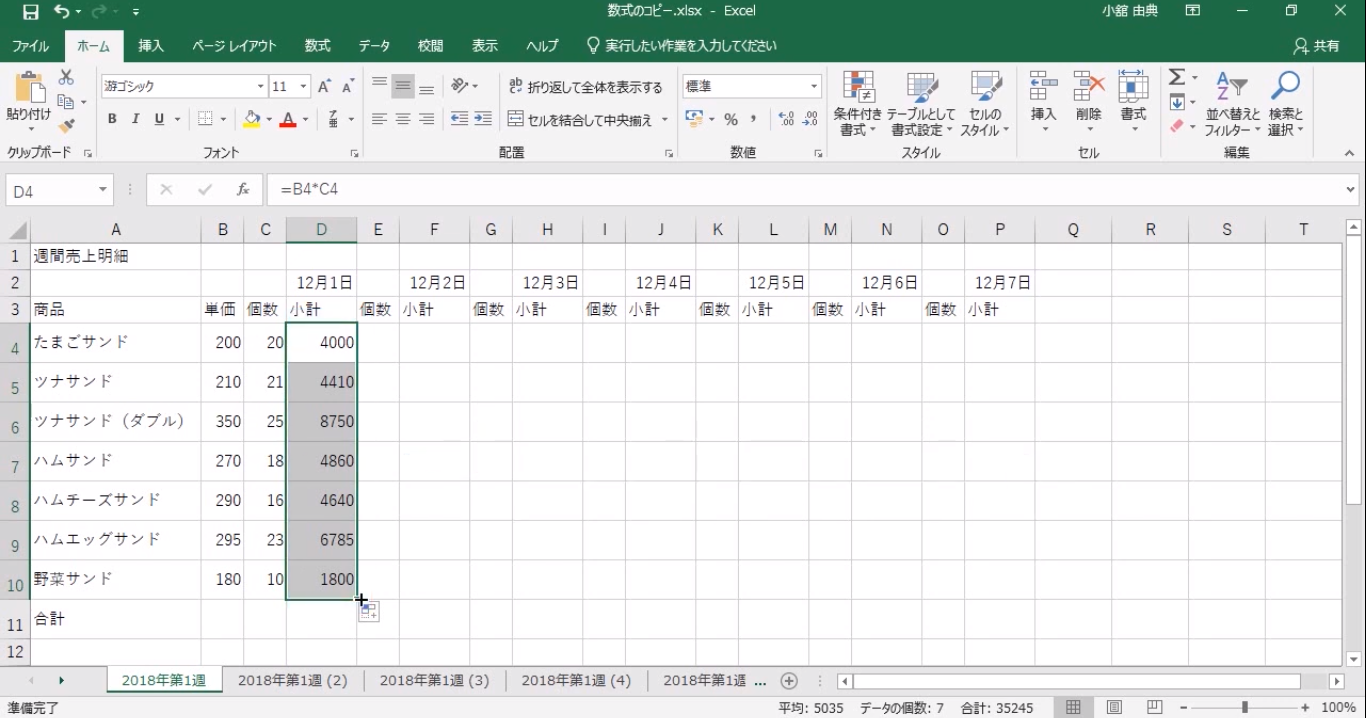Switch to sheet 2018年第1週 (2)
This screenshot has height=718, width=1366.
[292, 680]
